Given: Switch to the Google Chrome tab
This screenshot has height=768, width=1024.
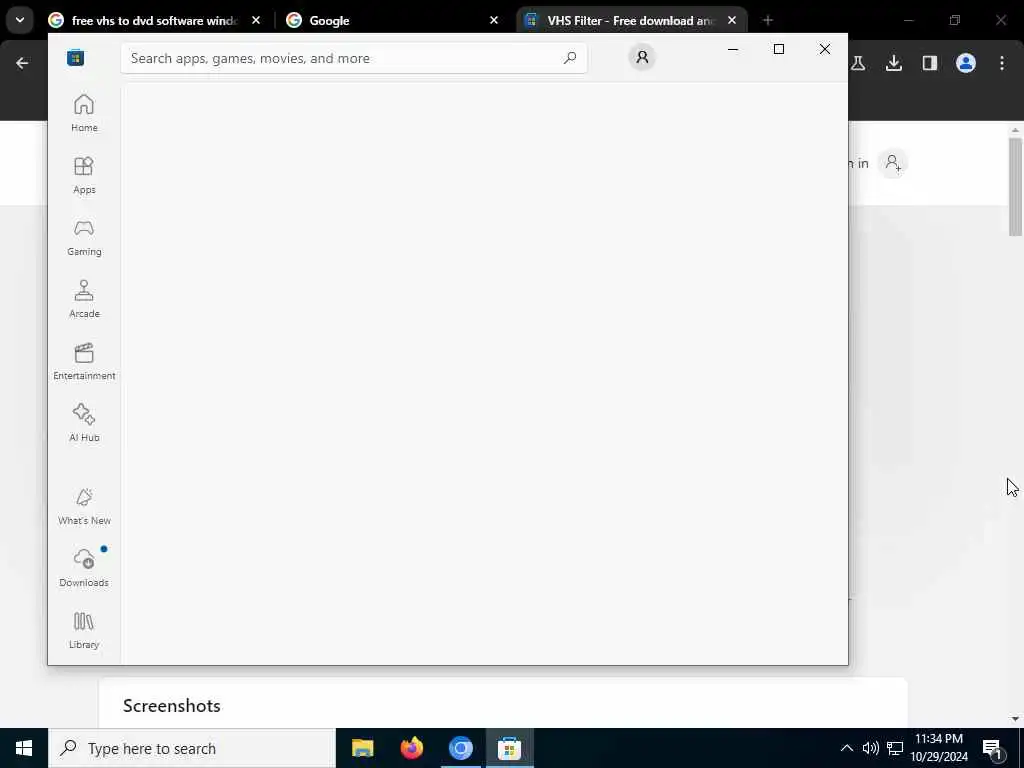Looking at the screenshot, I should (392, 21).
